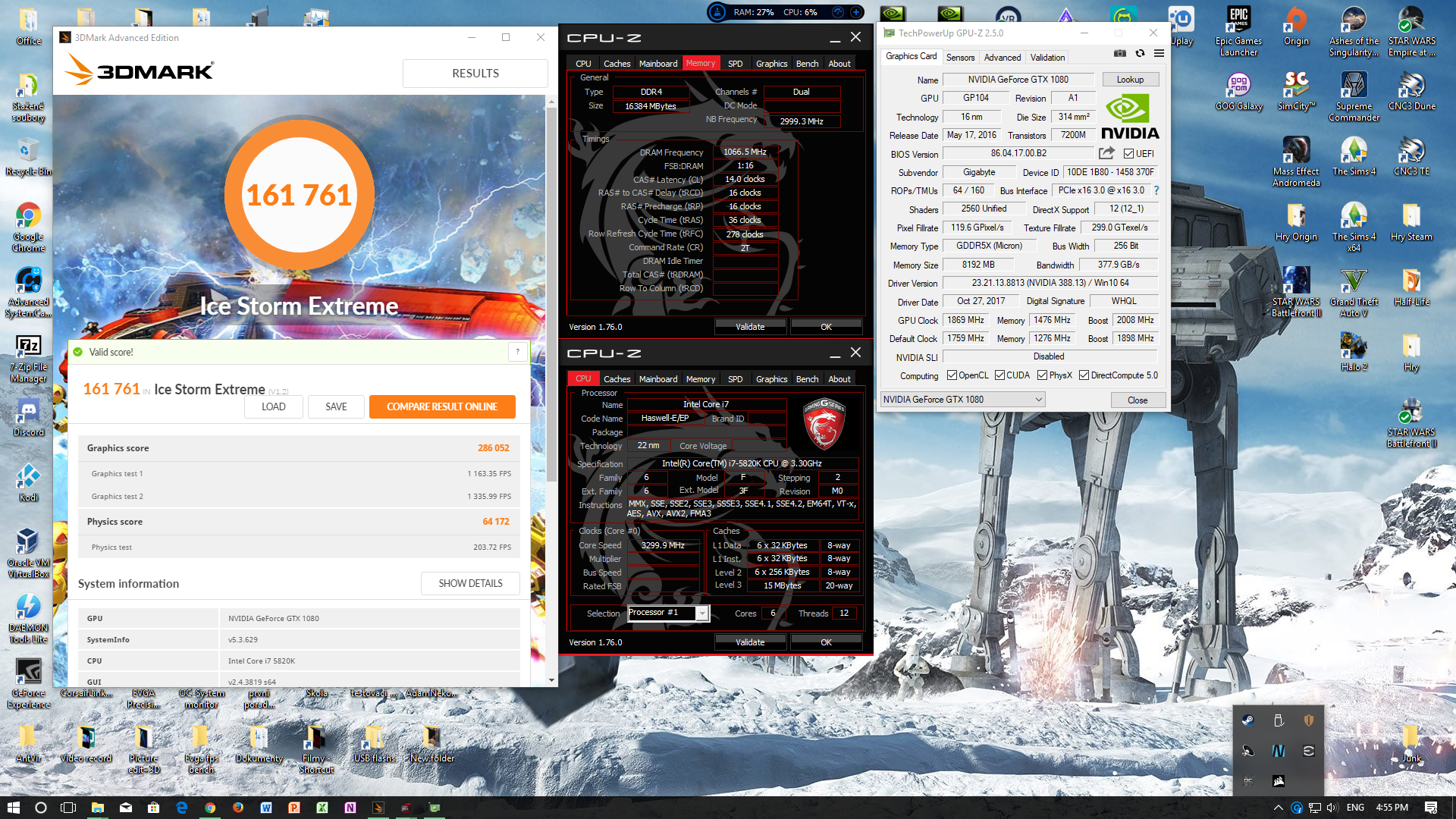Screen dimensions: 1456x819
Task: Click the GPU-Z refresh icon
Action: click(1140, 53)
